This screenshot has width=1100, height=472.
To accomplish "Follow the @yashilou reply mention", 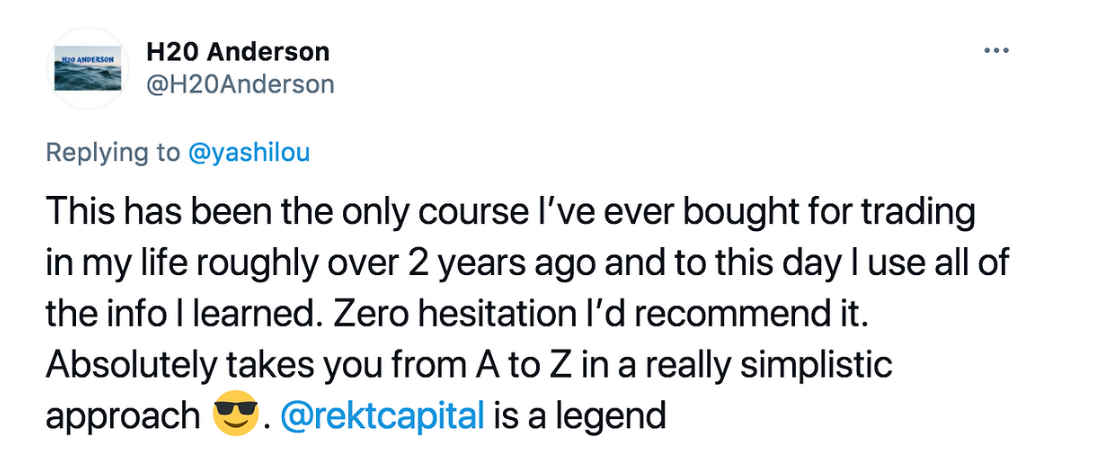I will click(x=249, y=154).
